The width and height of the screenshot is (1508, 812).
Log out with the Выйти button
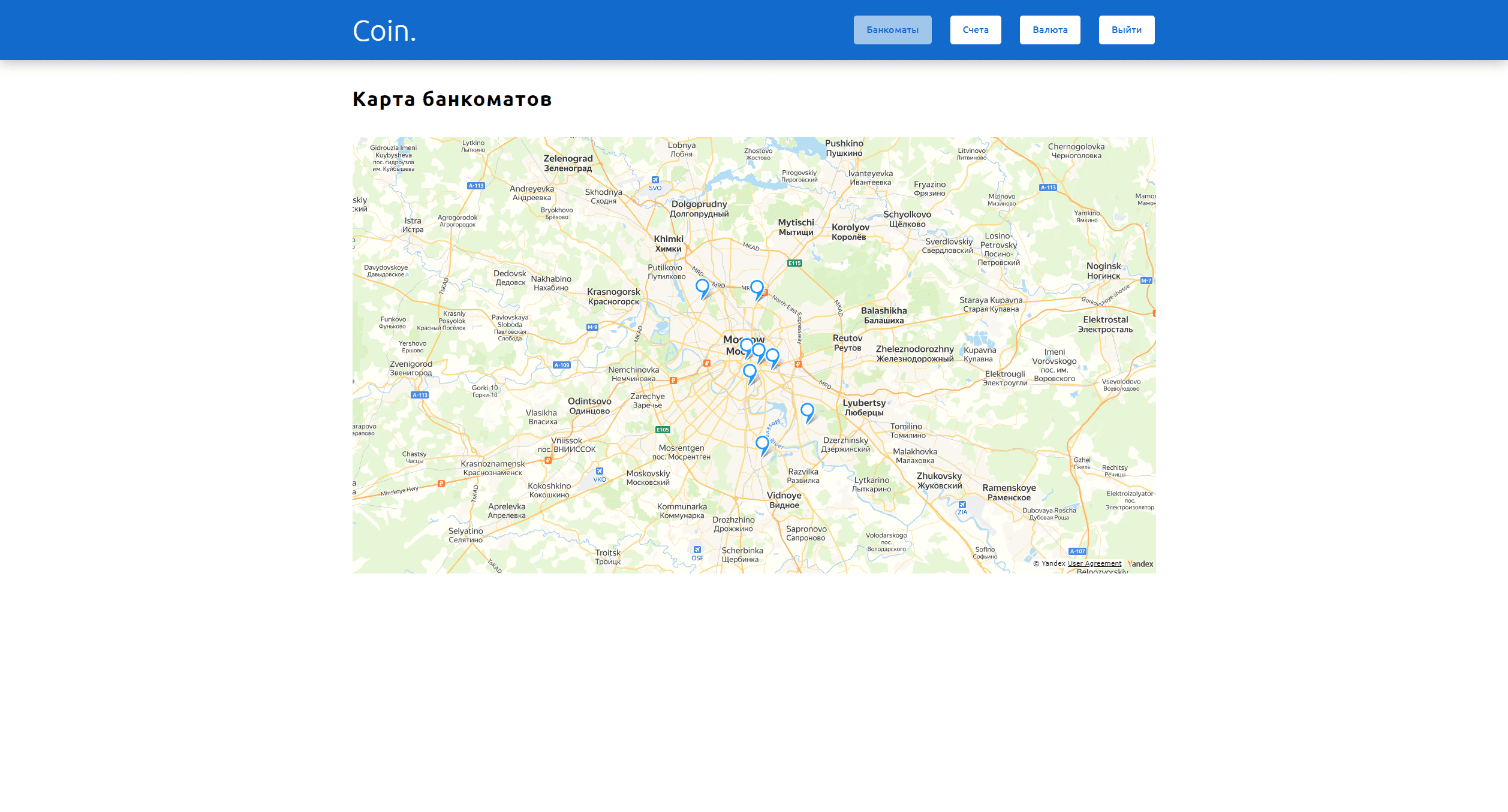(1127, 30)
